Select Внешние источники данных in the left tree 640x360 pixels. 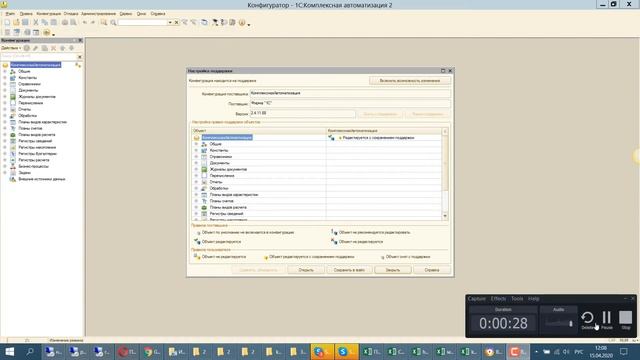(42, 179)
